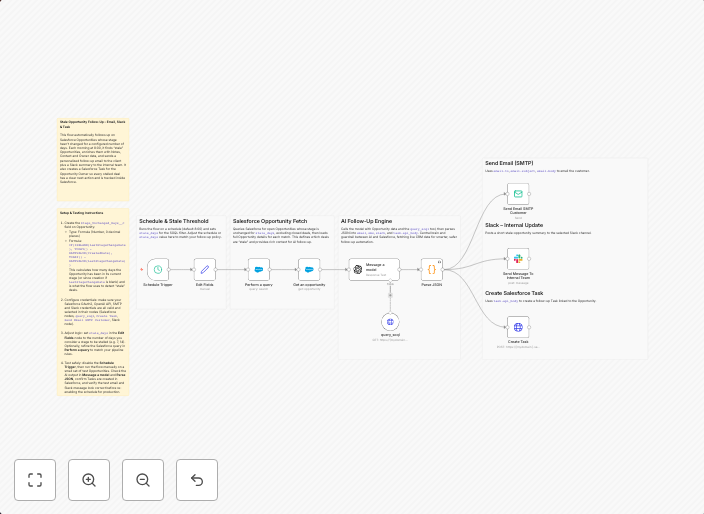Click the output connector of Create Task node

(529, 327)
